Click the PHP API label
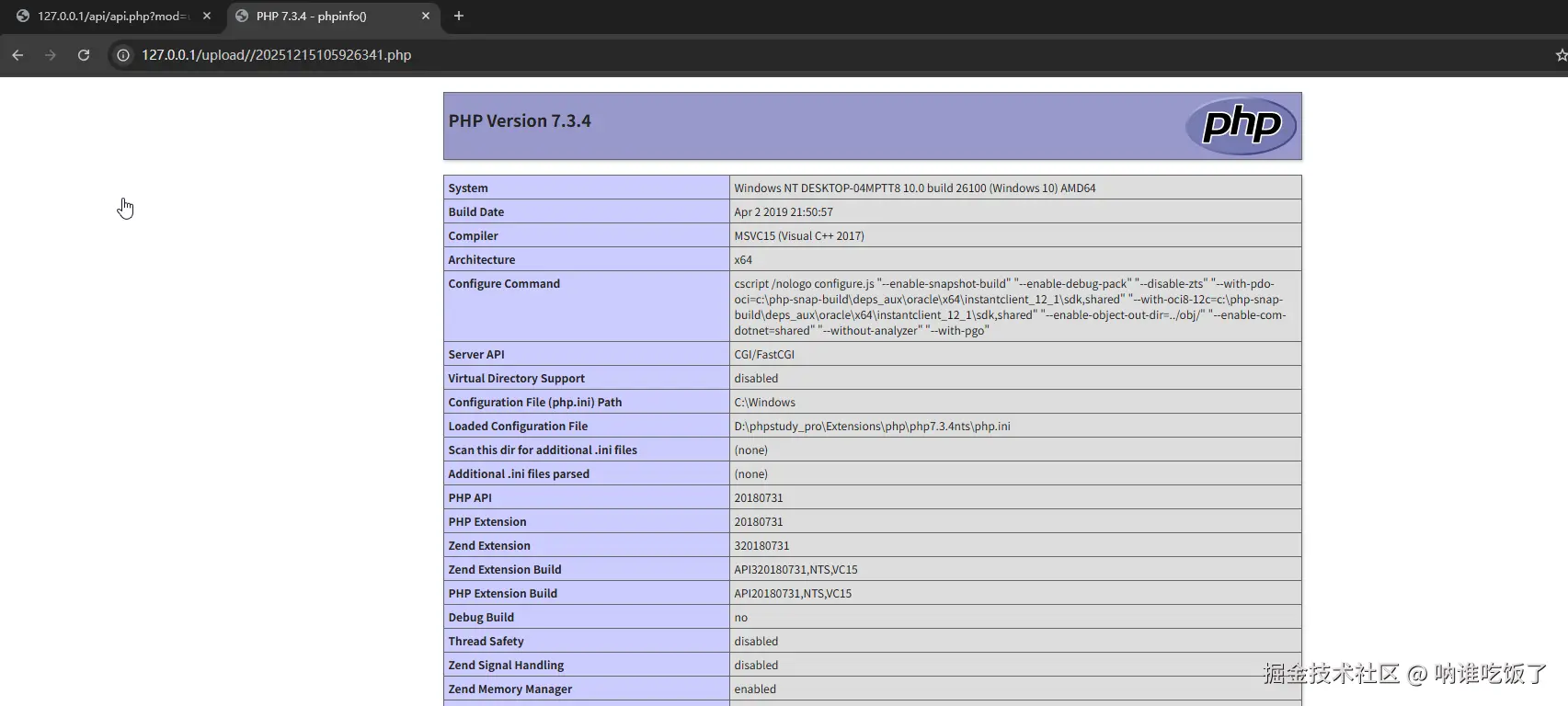 (470, 497)
